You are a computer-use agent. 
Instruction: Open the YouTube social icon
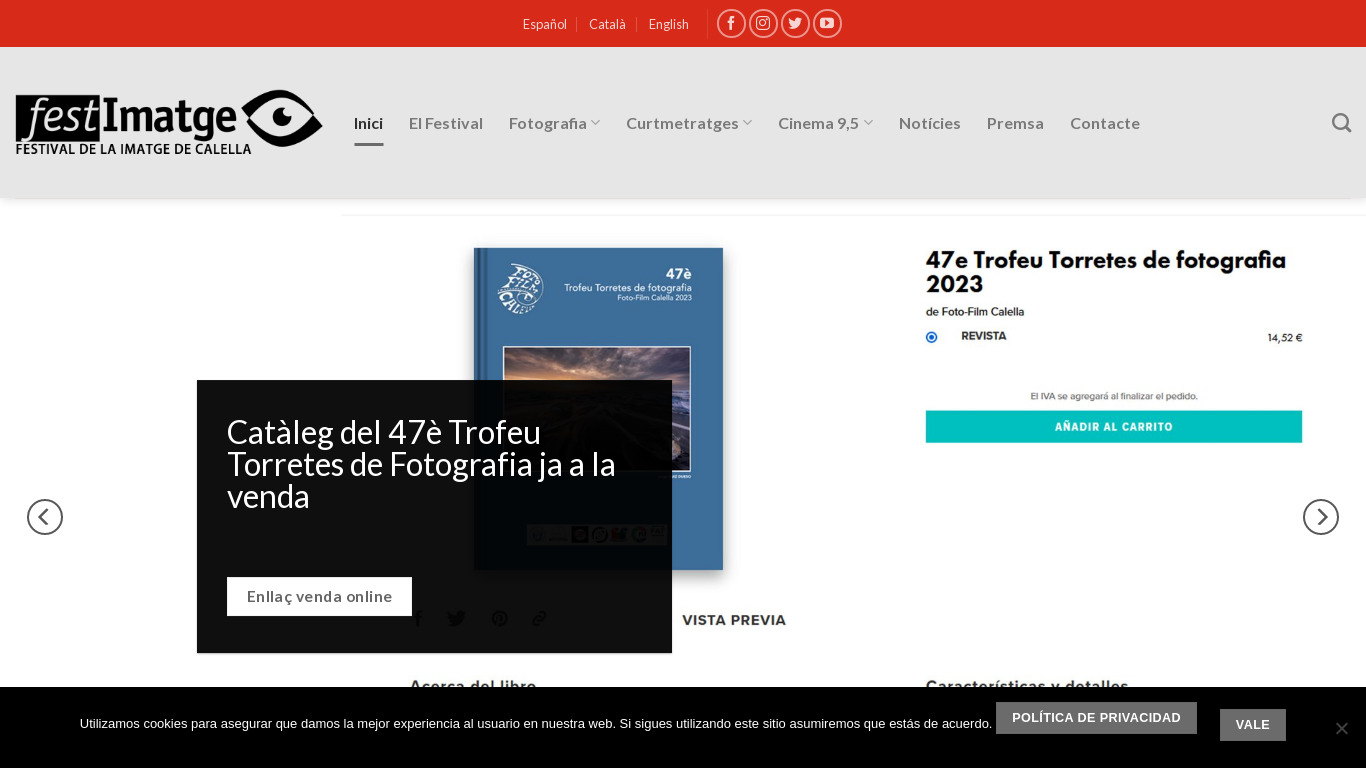click(x=827, y=23)
